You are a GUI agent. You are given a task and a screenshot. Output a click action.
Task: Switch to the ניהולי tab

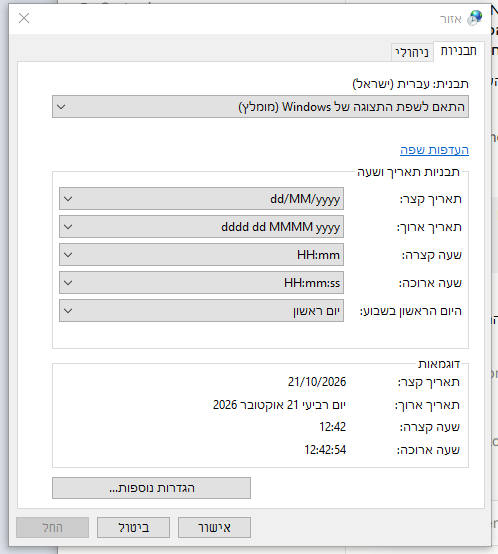[x=412, y=52]
